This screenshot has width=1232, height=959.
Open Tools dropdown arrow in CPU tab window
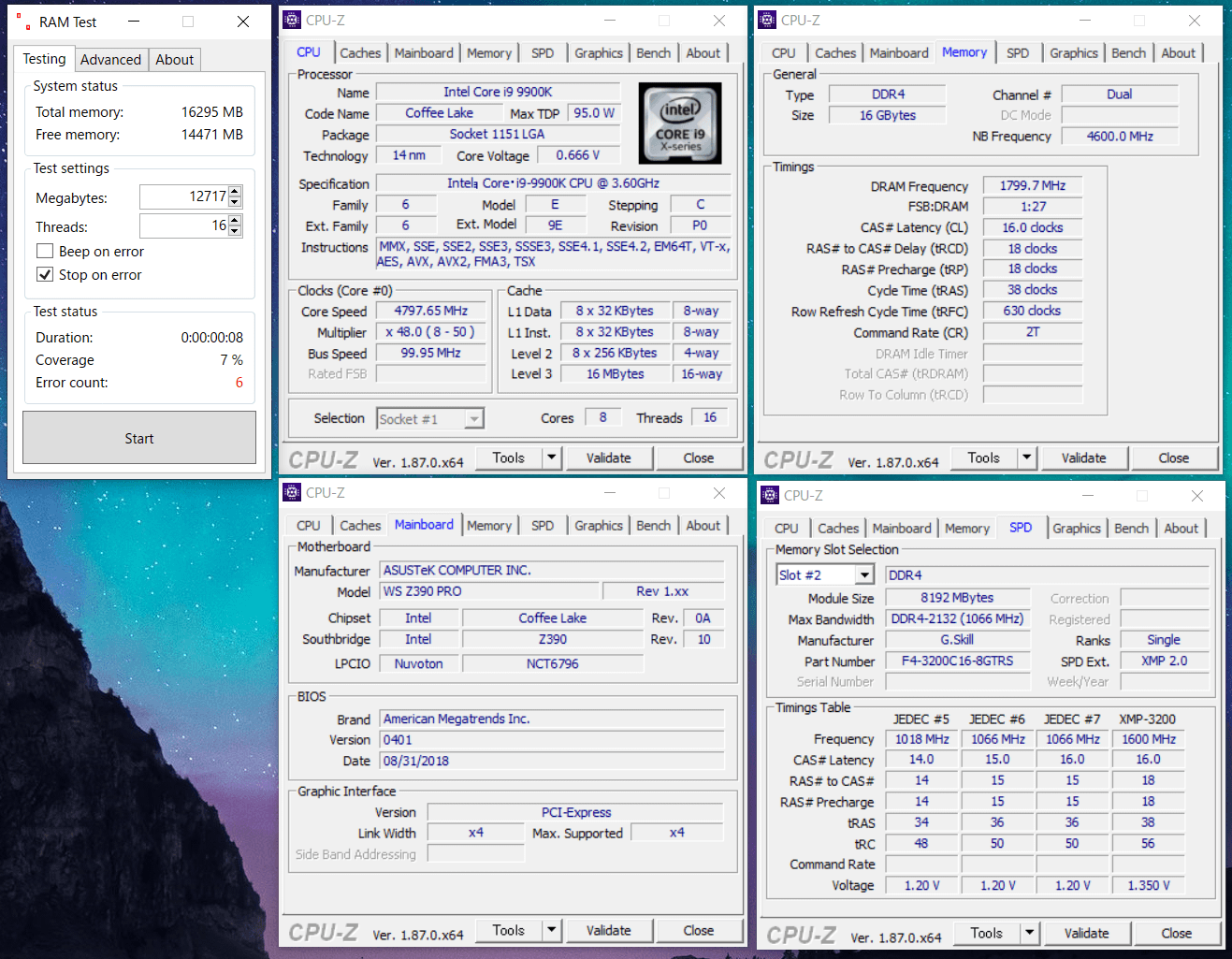click(552, 458)
